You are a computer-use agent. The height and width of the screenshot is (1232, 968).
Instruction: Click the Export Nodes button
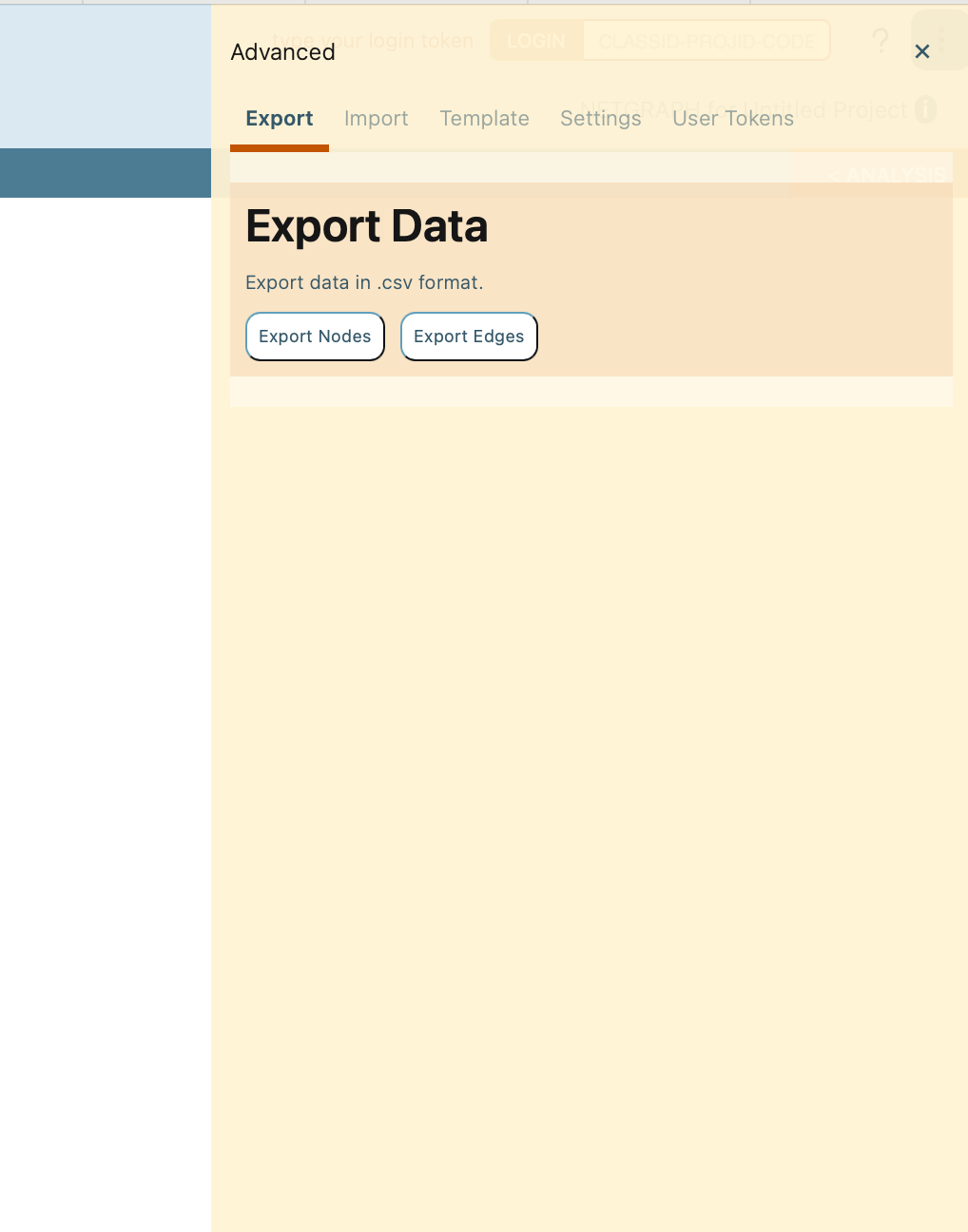click(315, 337)
